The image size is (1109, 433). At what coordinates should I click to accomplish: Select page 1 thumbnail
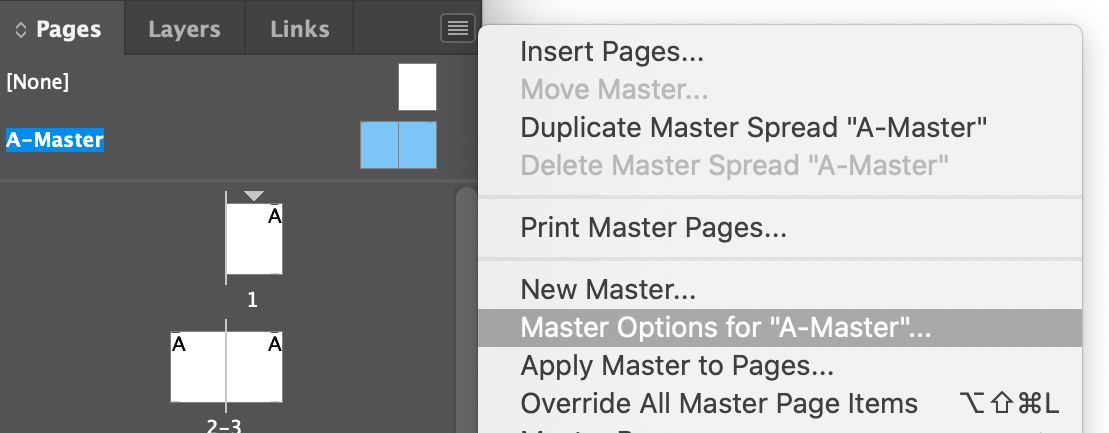254,239
